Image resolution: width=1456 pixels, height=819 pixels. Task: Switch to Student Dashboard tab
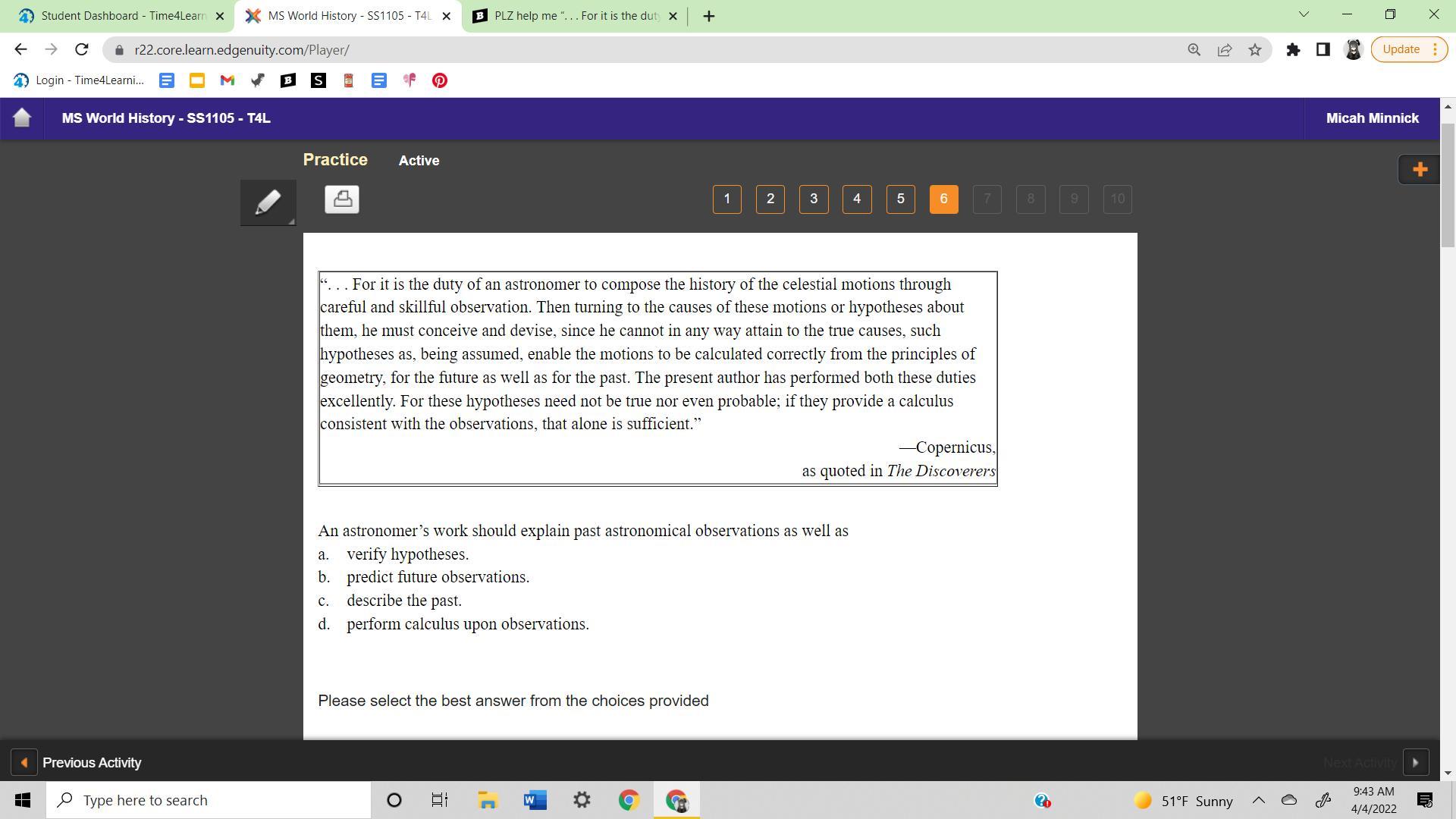121,16
